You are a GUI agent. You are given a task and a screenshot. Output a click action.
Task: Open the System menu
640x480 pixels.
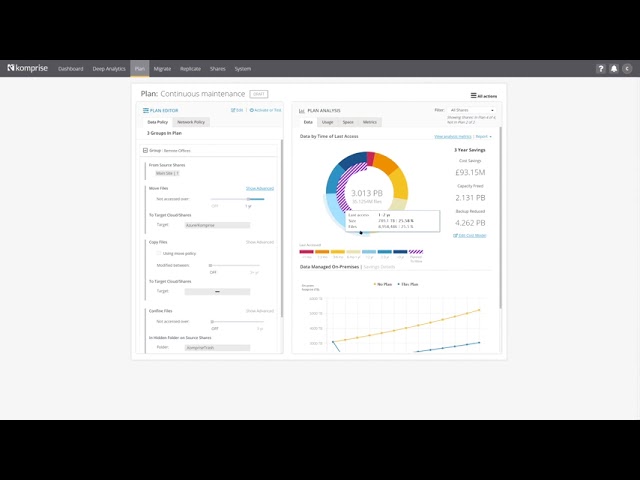[x=242, y=69]
